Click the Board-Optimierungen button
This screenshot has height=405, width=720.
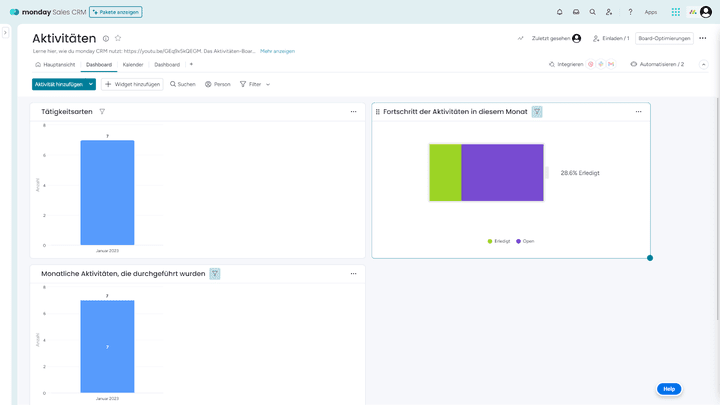664,38
